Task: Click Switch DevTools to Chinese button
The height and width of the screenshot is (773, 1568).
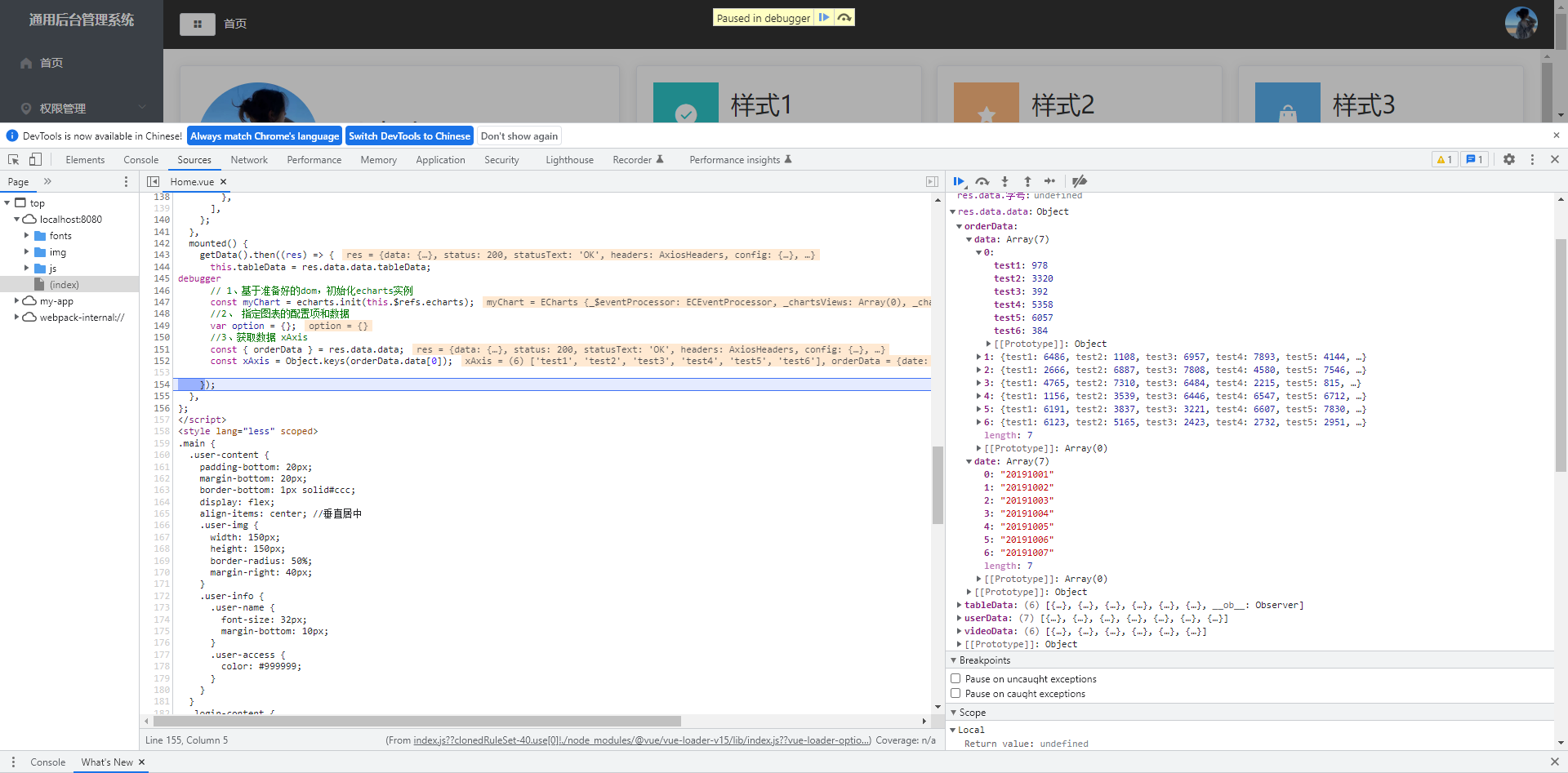Action: tap(409, 136)
